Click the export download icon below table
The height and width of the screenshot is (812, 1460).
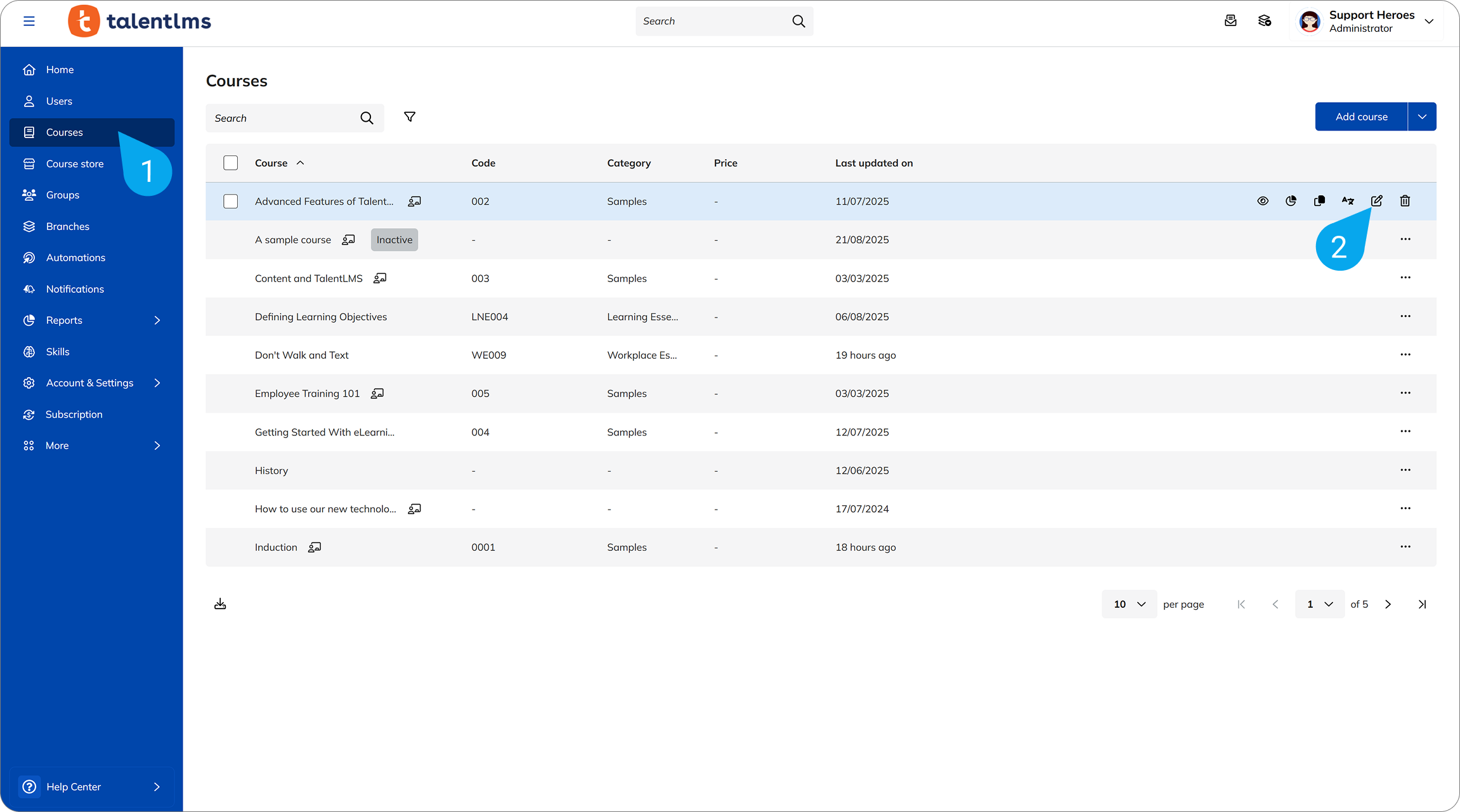[220, 604]
